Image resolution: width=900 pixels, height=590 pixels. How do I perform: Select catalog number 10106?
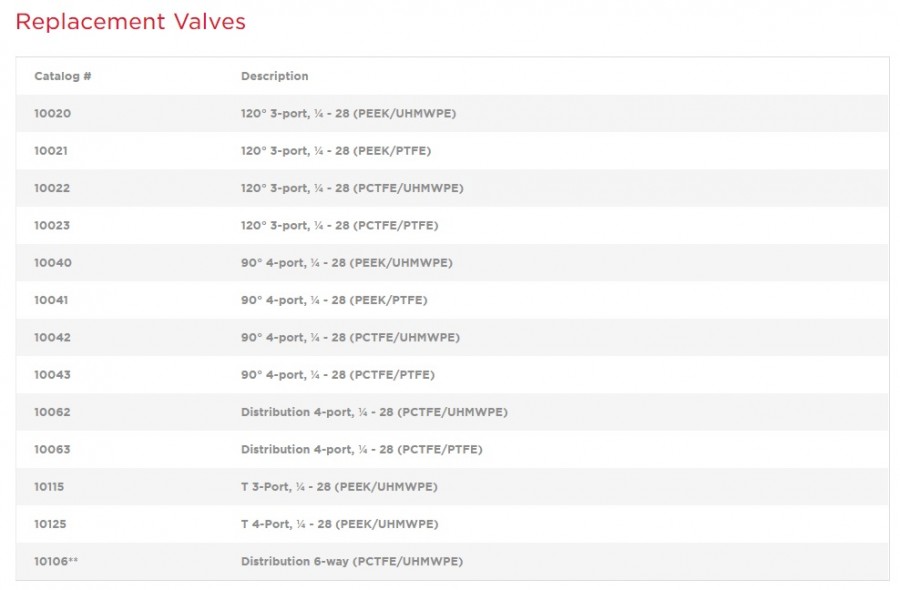[x=55, y=562]
